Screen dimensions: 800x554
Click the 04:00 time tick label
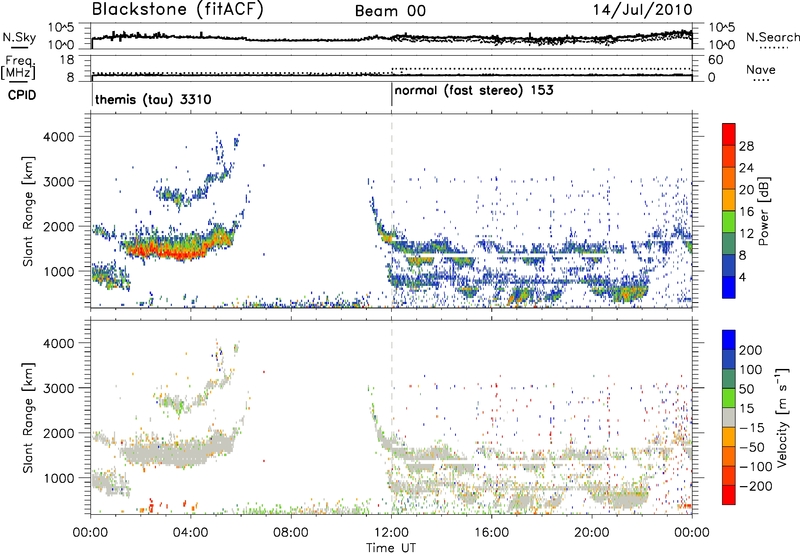(x=190, y=533)
